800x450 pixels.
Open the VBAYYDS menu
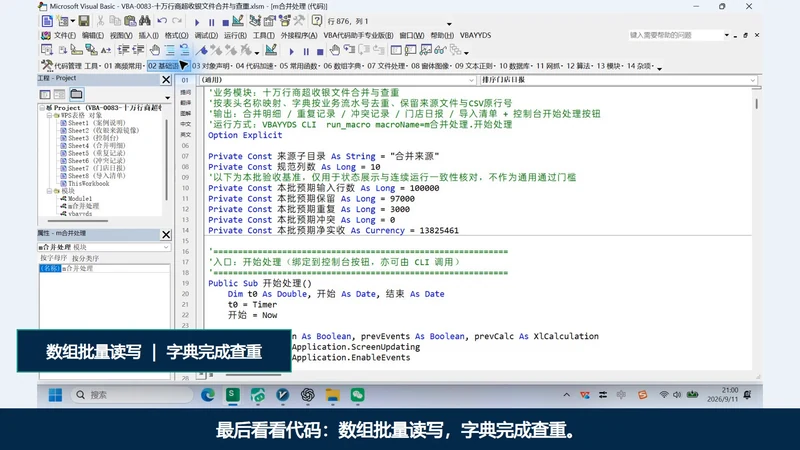tap(475, 35)
